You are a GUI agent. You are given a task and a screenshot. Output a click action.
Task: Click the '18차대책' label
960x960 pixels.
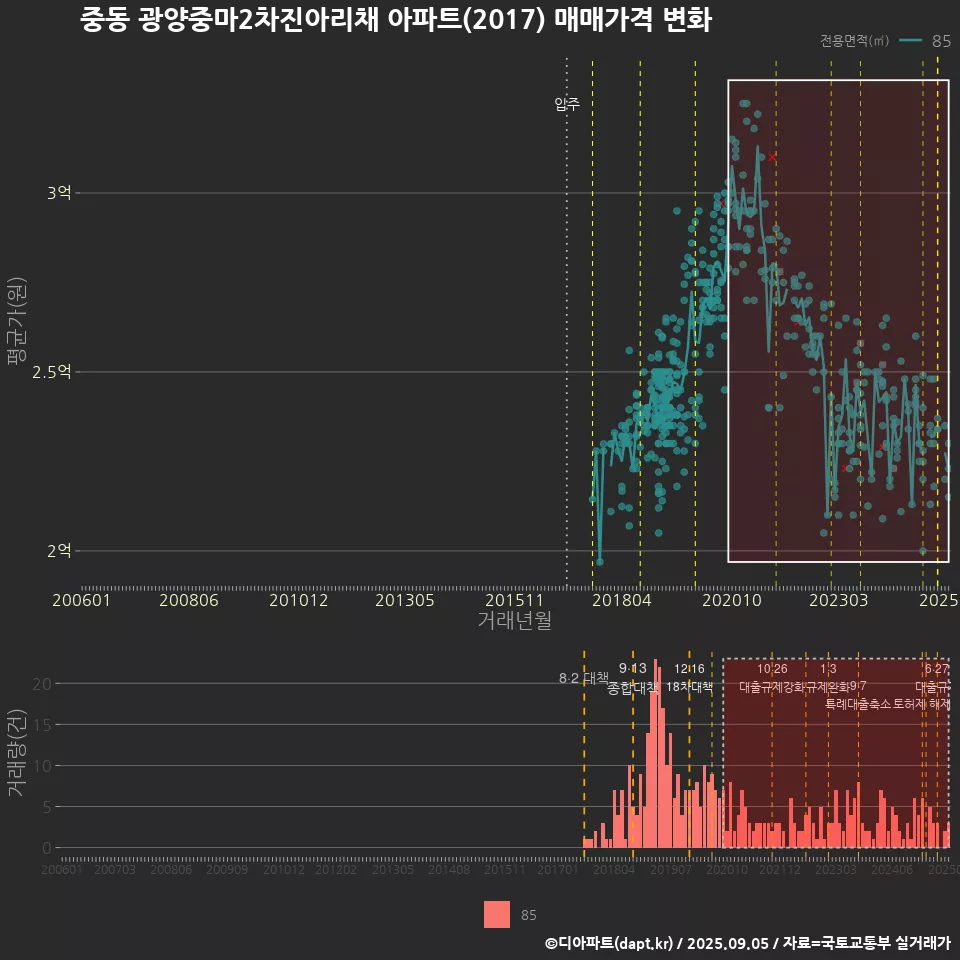coord(689,686)
